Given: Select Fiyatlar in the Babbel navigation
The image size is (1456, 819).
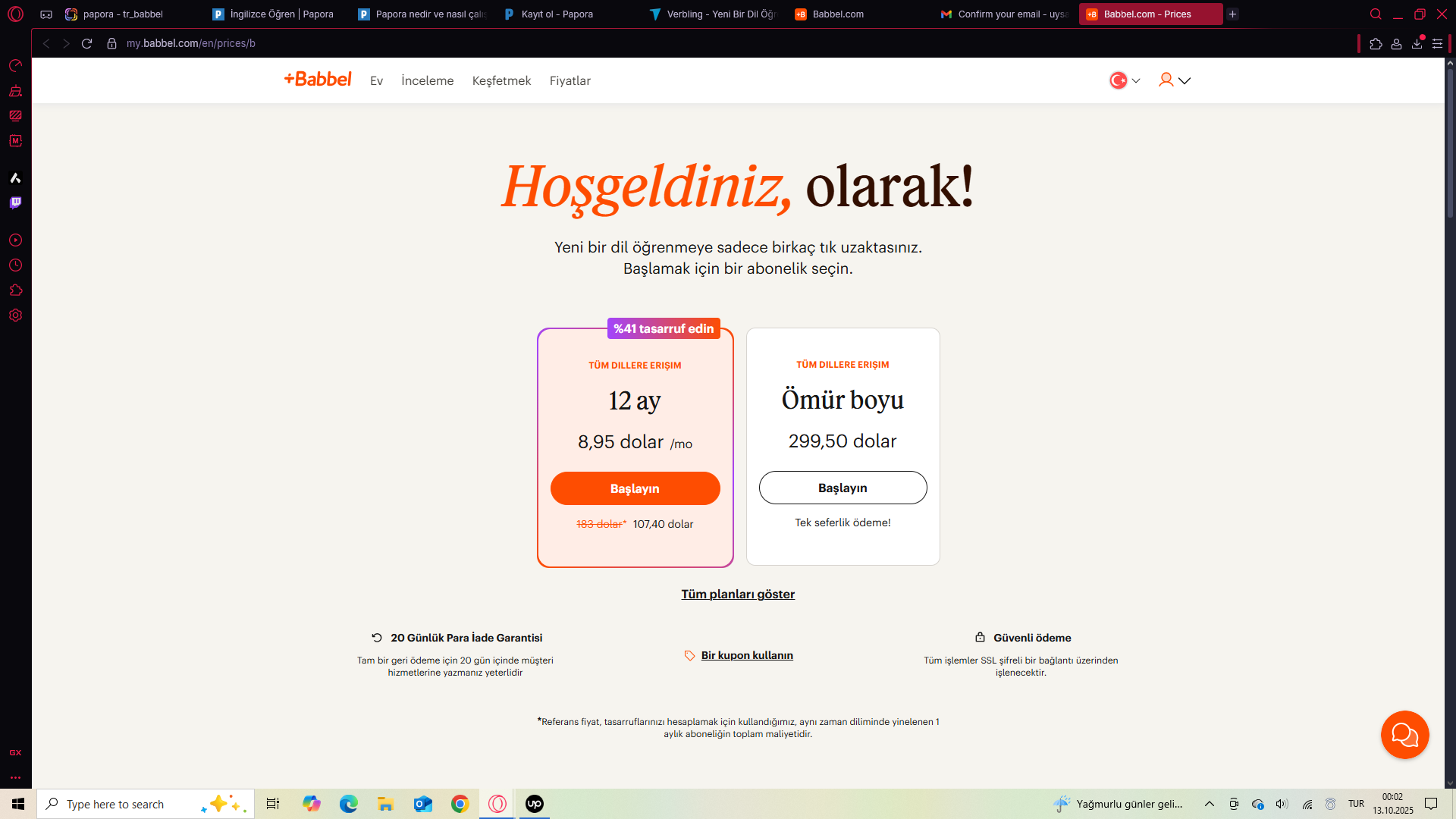Looking at the screenshot, I should (570, 80).
